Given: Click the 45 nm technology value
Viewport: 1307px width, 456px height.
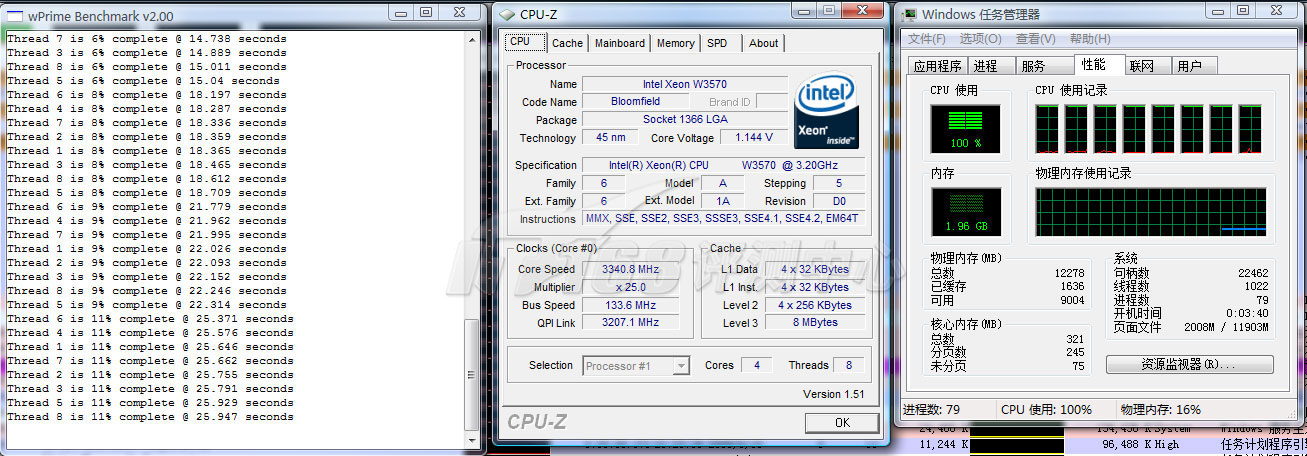Looking at the screenshot, I should click(x=610, y=138).
